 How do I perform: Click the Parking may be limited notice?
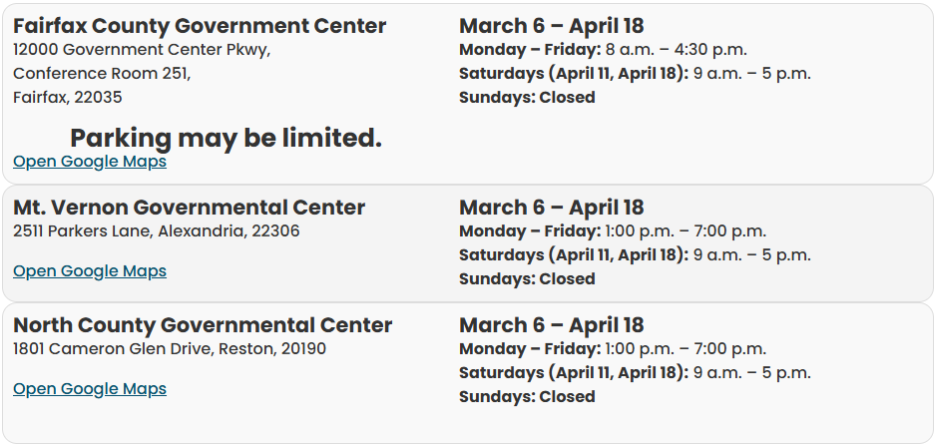tap(226, 138)
